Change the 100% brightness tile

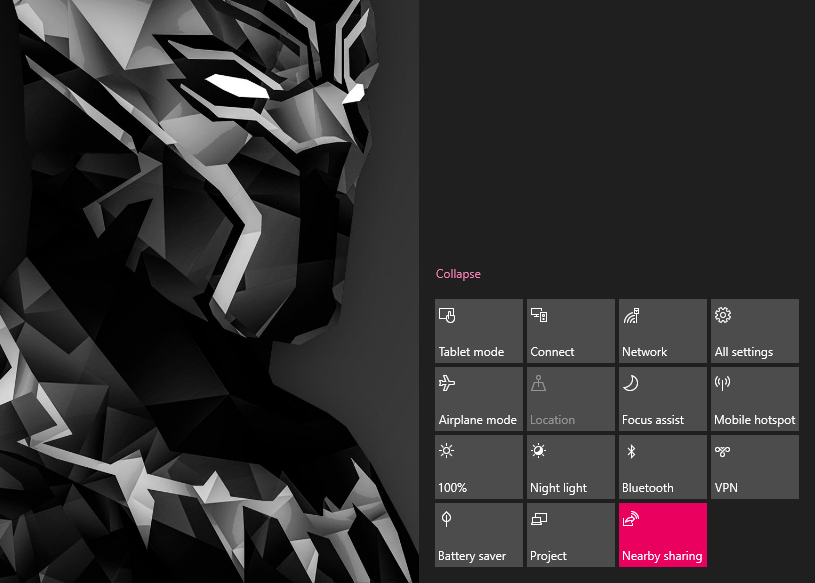tap(479, 467)
